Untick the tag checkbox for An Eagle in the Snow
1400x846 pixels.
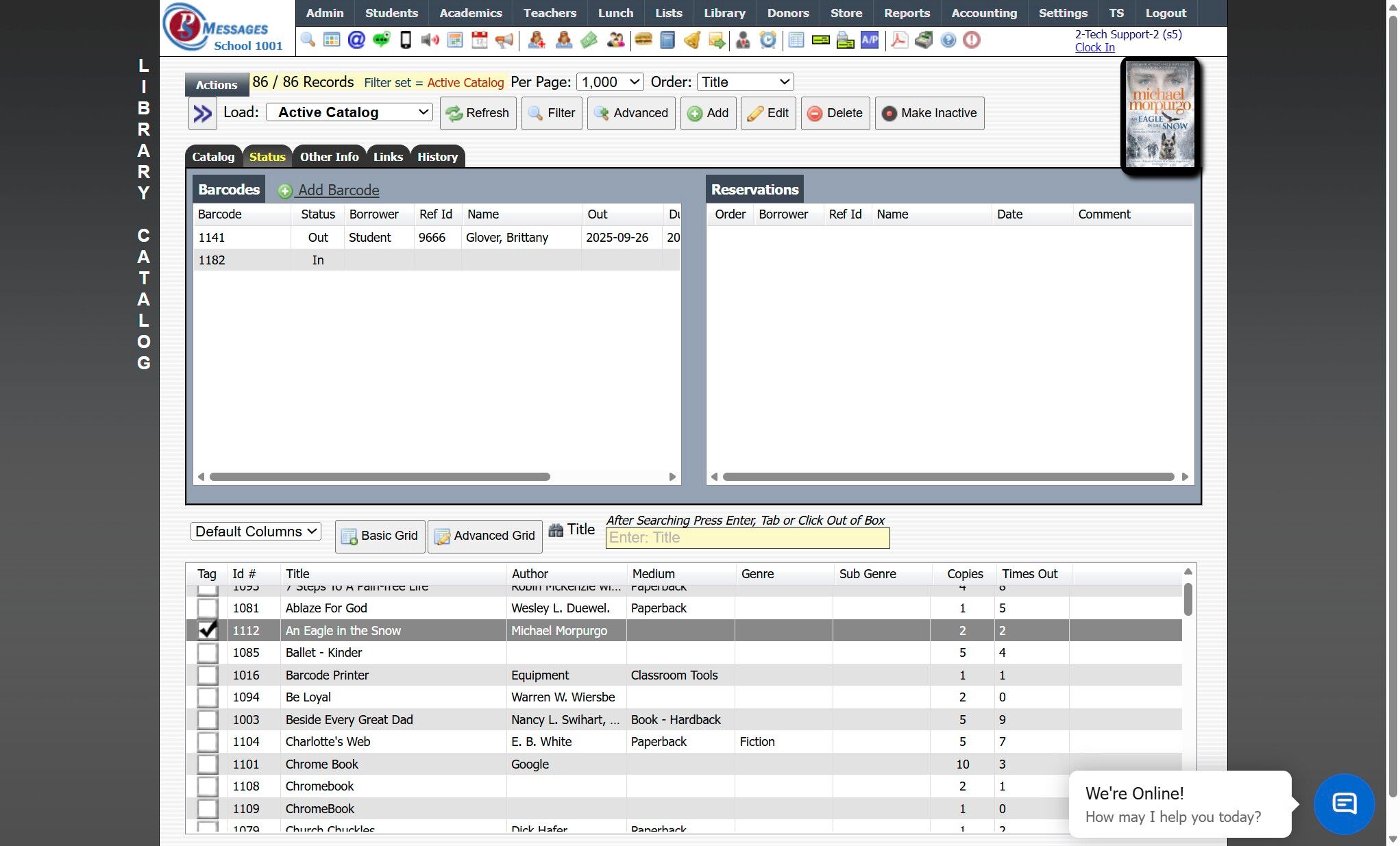pos(207,630)
